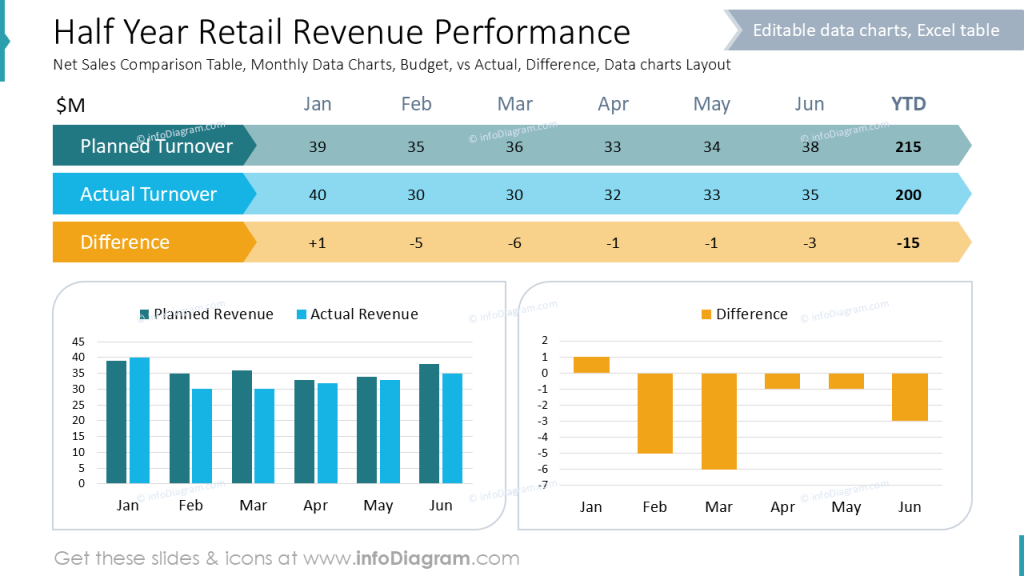Click the arrow tip of Actual Turnover row
Screen dimensions: 1024x576
tap(968, 194)
